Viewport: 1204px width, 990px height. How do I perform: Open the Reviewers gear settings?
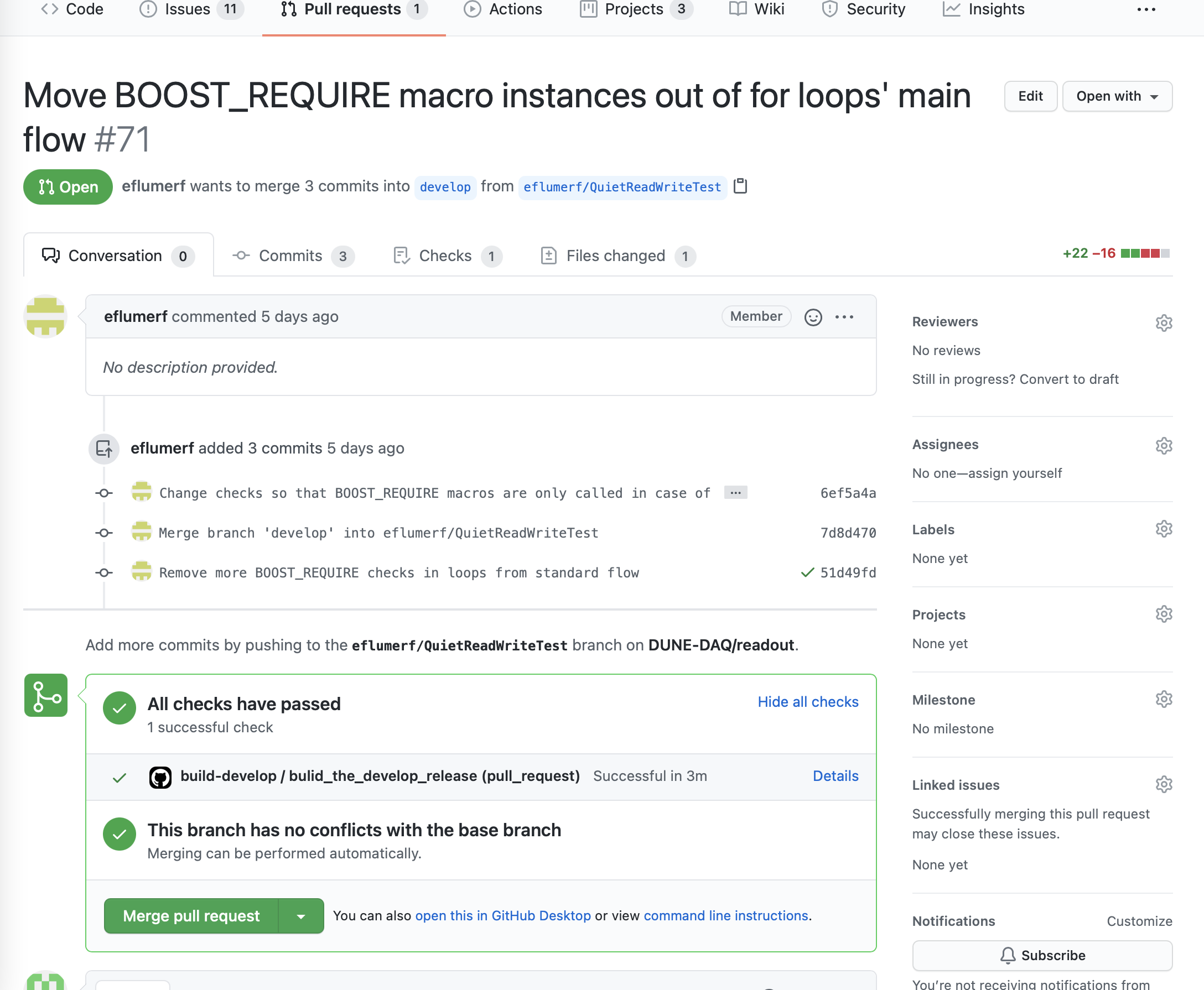(x=1164, y=323)
